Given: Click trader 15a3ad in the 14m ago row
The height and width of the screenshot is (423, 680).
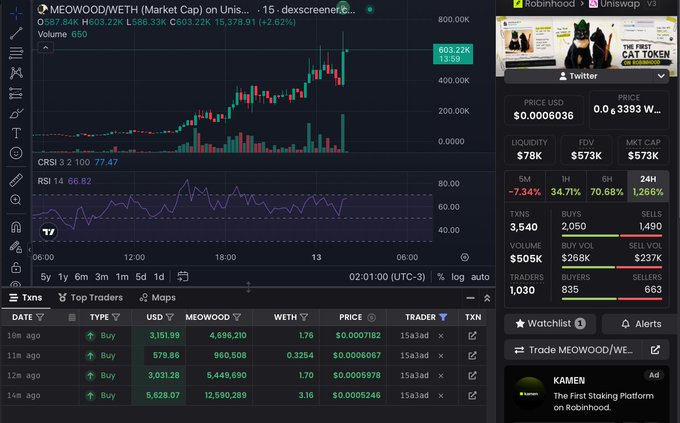Looking at the screenshot, I should click(x=415, y=395).
